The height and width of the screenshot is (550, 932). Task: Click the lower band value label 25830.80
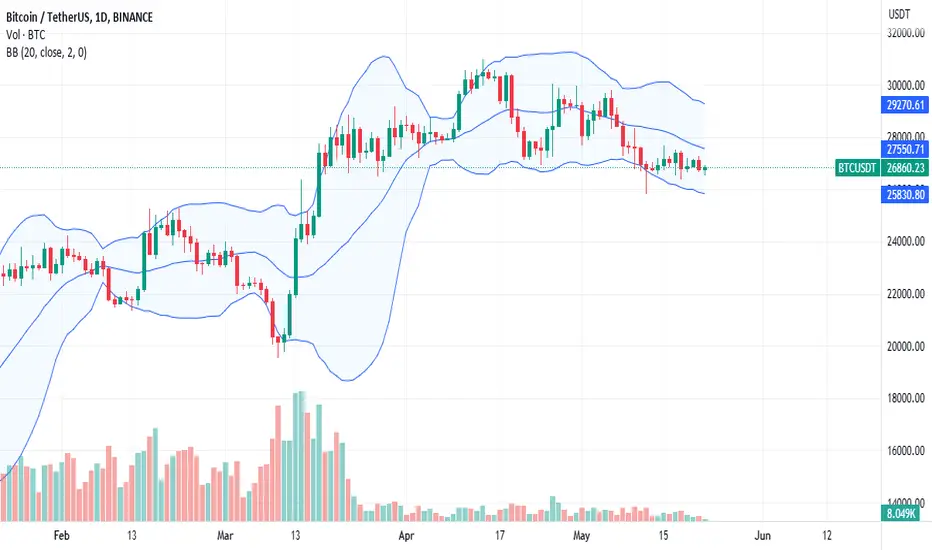905,194
